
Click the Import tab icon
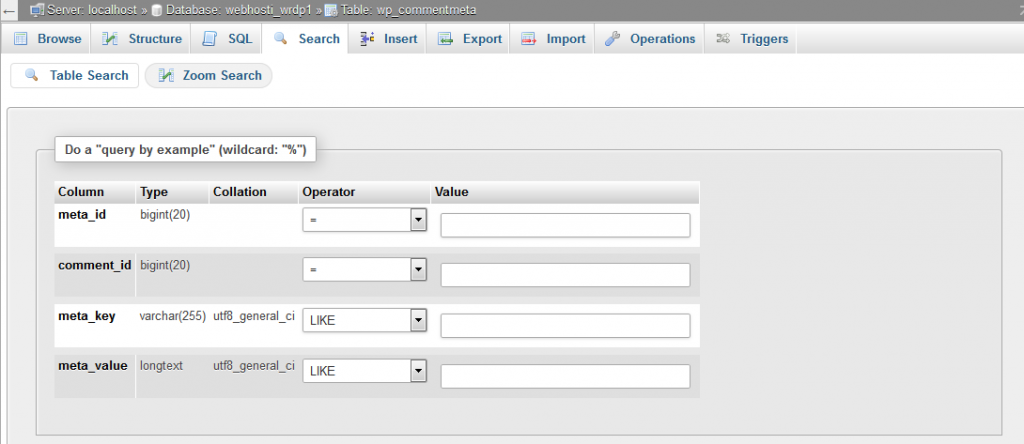click(528, 39)
